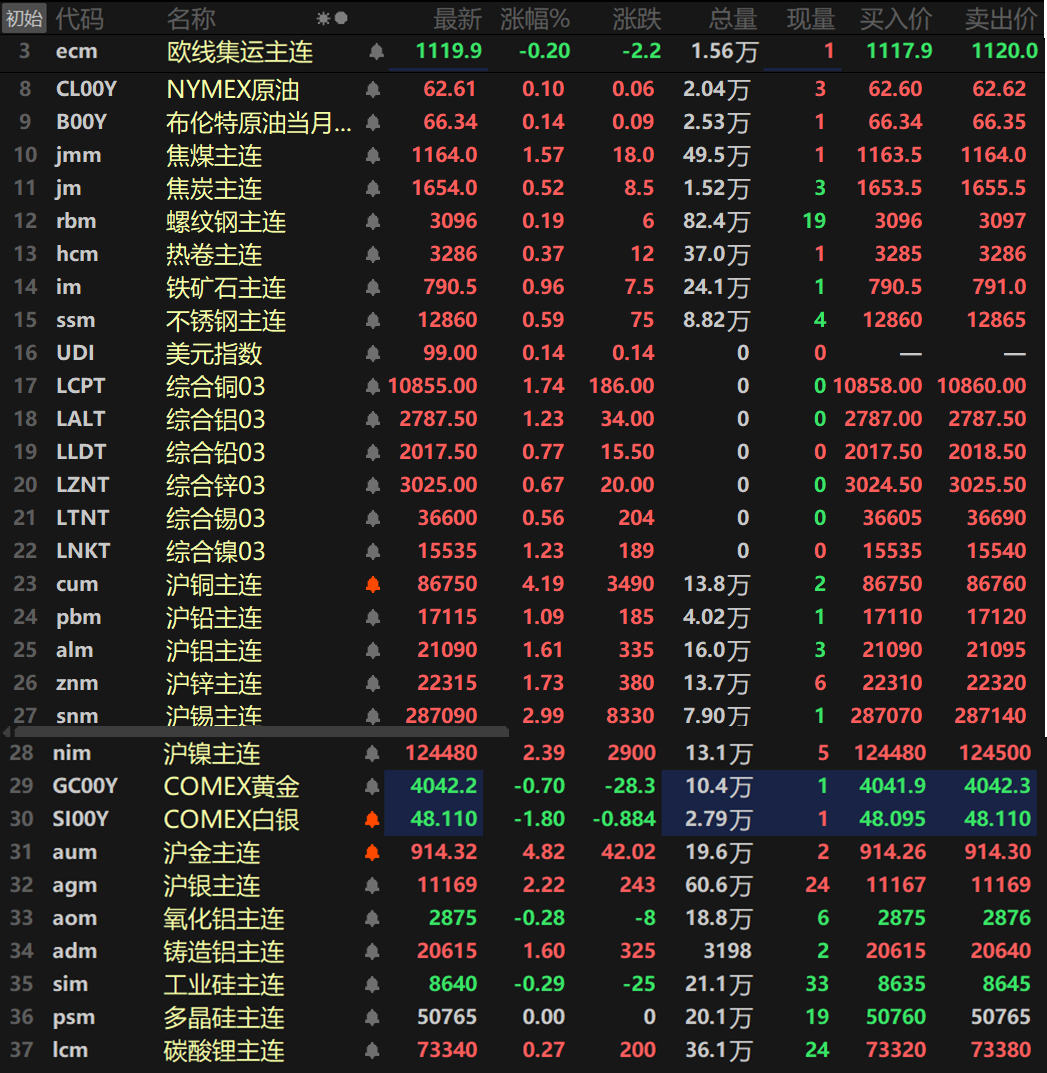Enable alert bell for 综合铅03
The image size is (1047, 1073).
coord(373,452)
